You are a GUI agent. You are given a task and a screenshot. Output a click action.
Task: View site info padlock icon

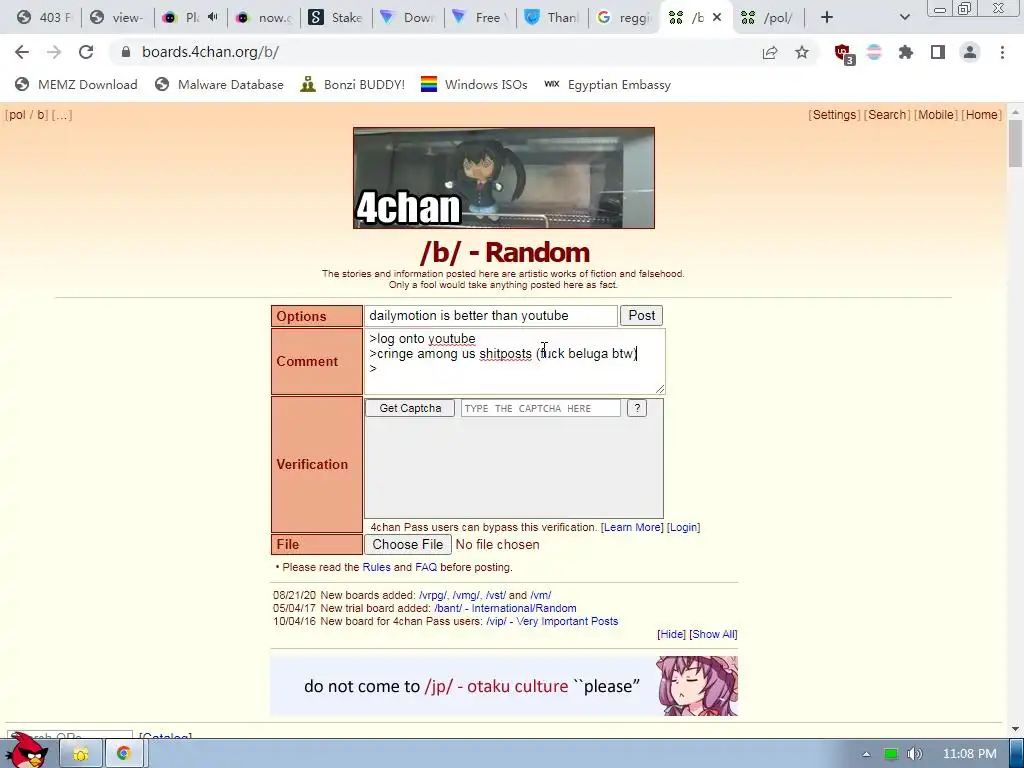126,52
